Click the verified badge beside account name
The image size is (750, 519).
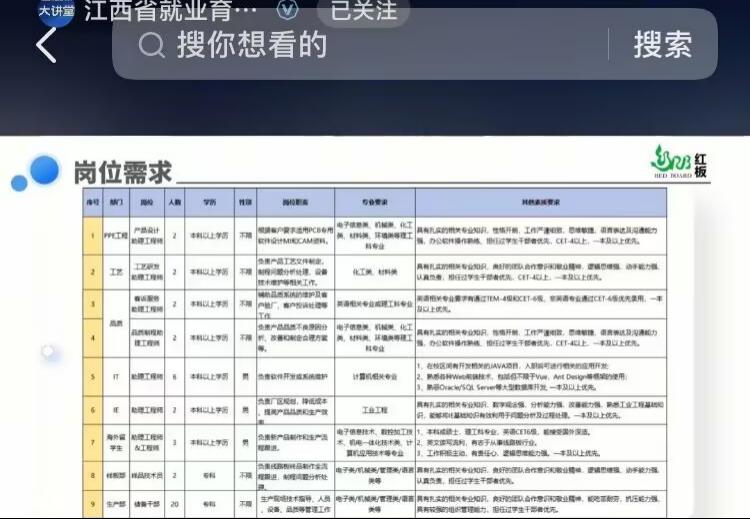[287, 11]
